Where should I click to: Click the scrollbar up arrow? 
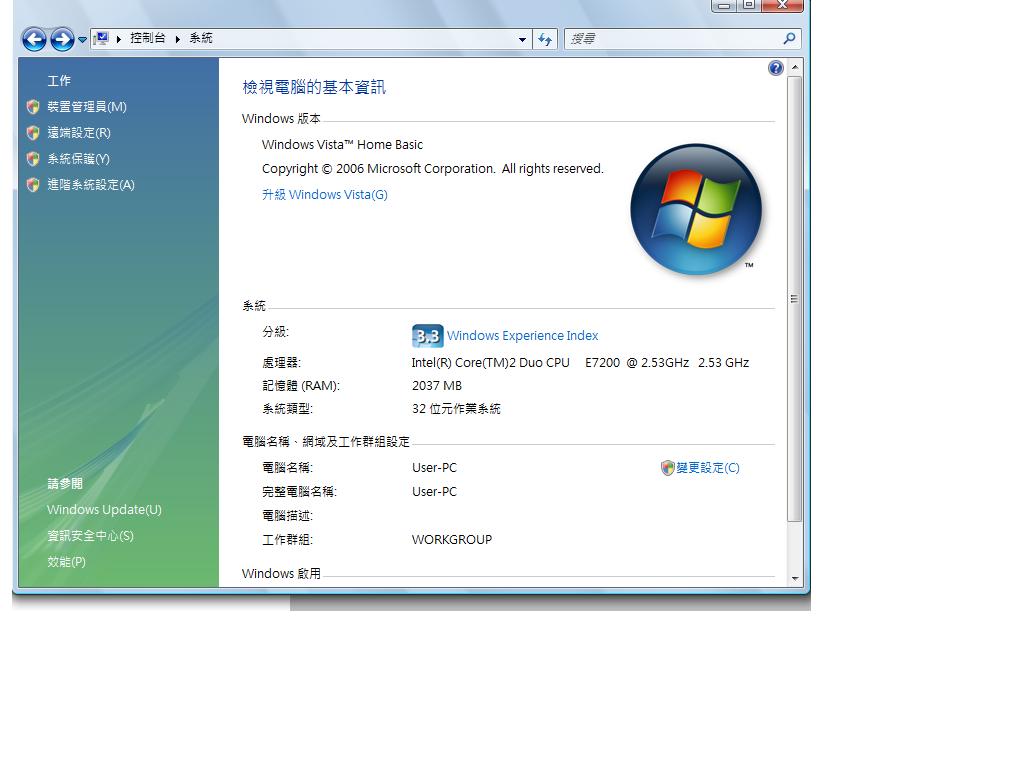(795, 67)
